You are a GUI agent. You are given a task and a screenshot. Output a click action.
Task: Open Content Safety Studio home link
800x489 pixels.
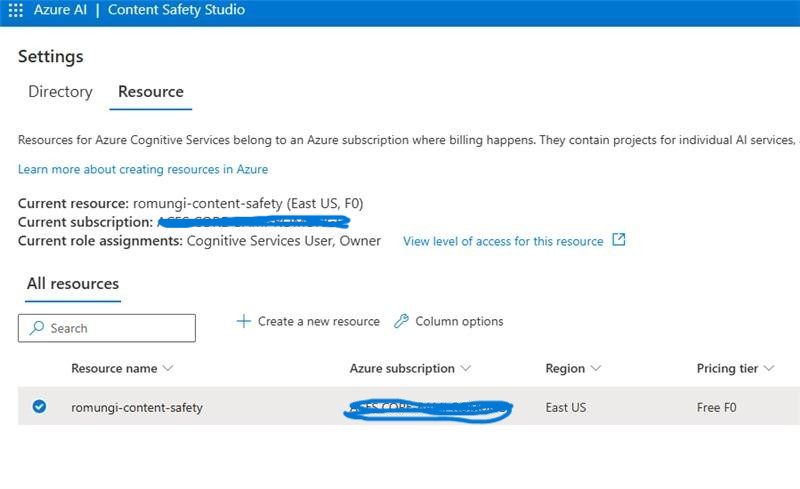tap(176, 10)
